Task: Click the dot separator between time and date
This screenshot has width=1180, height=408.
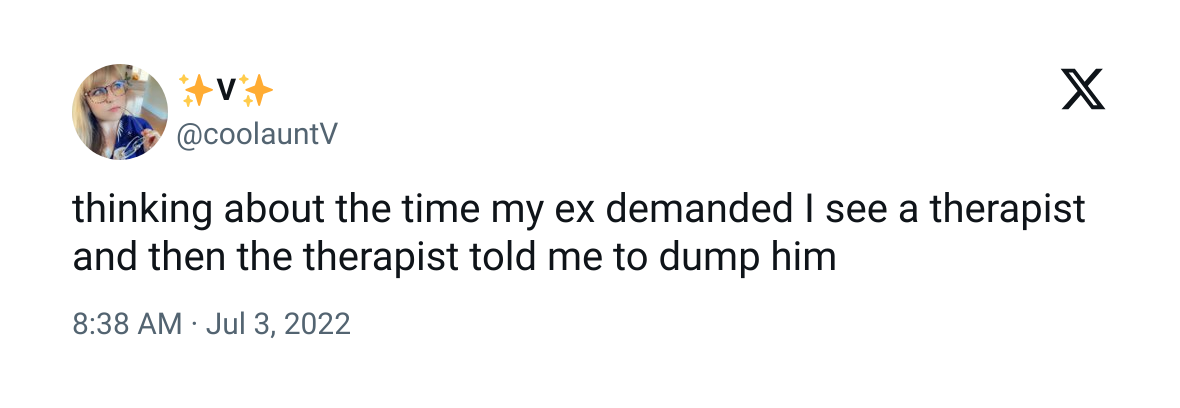Action: click(x=193, y=324)
